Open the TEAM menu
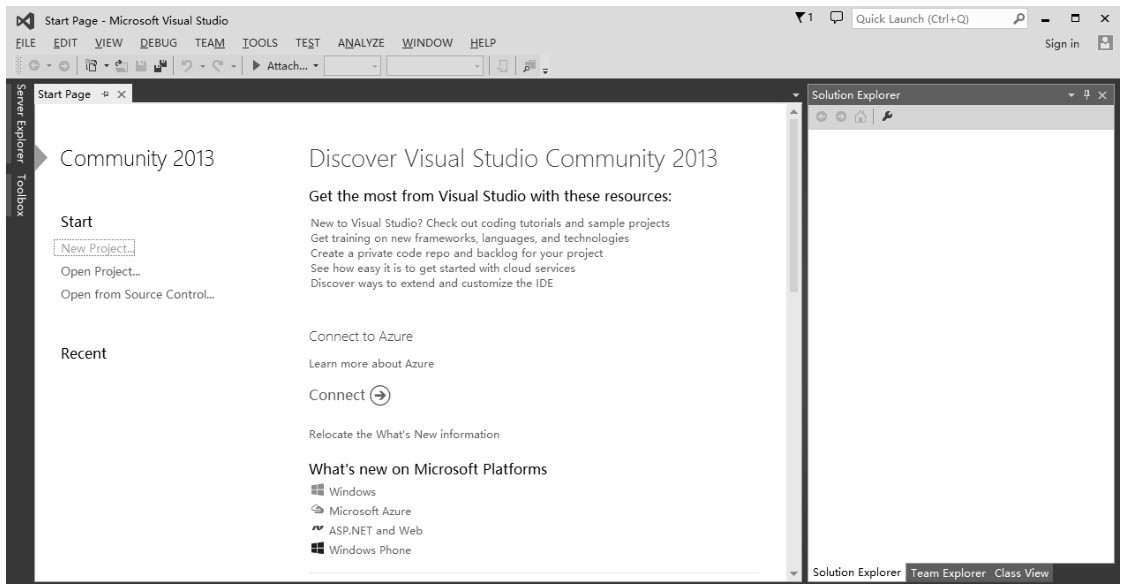The image size is (1124, 588). (x=210, y=43)
